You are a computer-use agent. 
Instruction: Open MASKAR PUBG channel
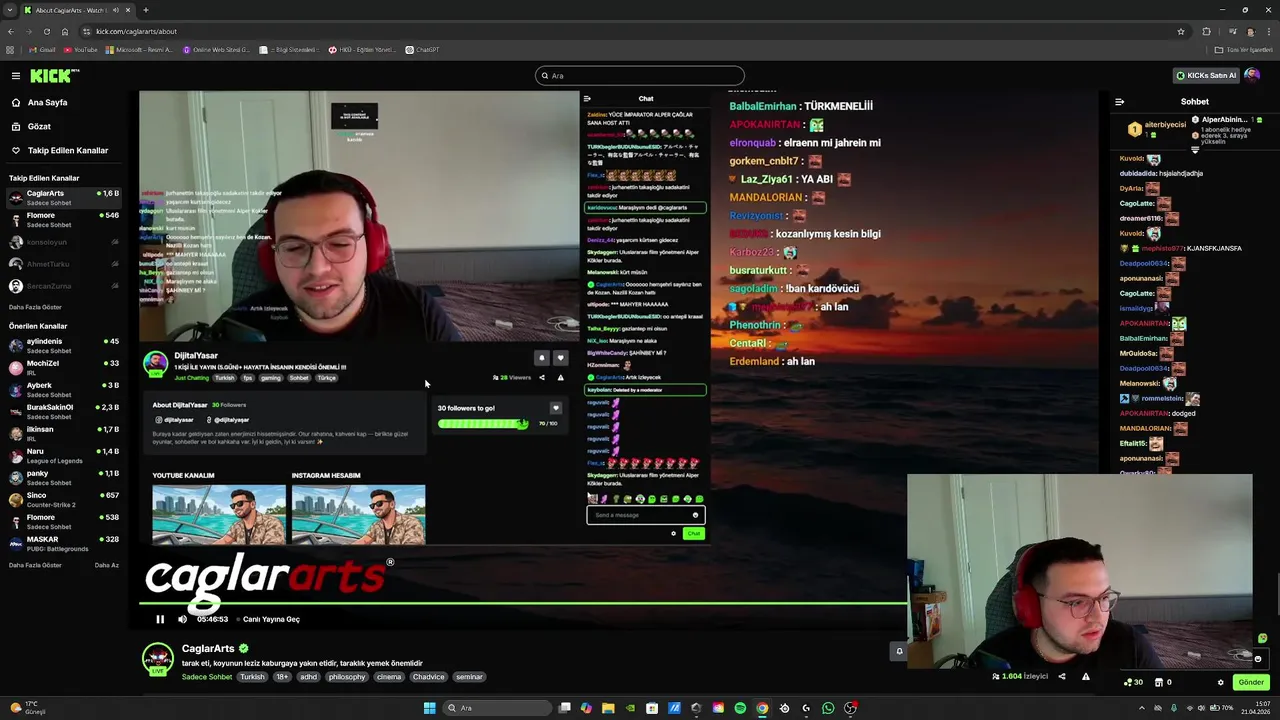tap(62, 544)
